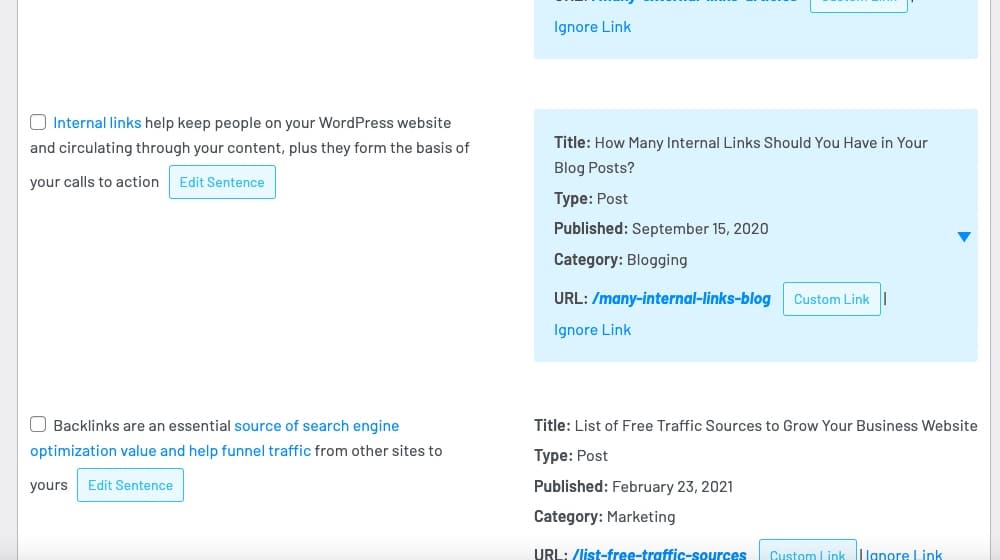Screen dimensions: 1000x560
Task: Select the title 'How Many Internal Links Should You Have'
Action: coord(740,155)
